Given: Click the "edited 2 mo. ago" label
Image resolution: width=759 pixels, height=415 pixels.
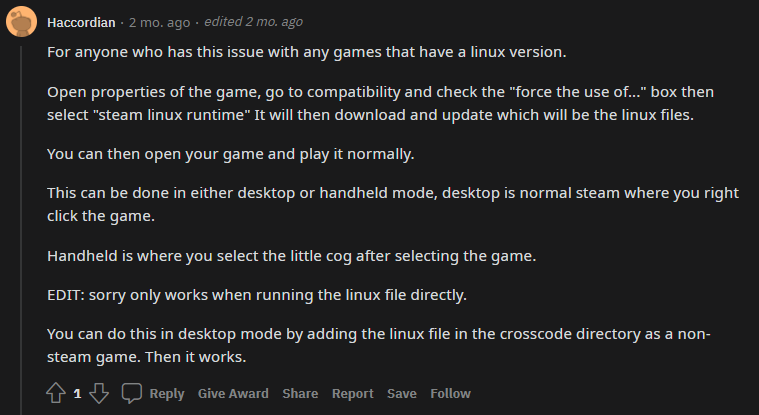Looking at the screenshot, I should click(253, 22).
